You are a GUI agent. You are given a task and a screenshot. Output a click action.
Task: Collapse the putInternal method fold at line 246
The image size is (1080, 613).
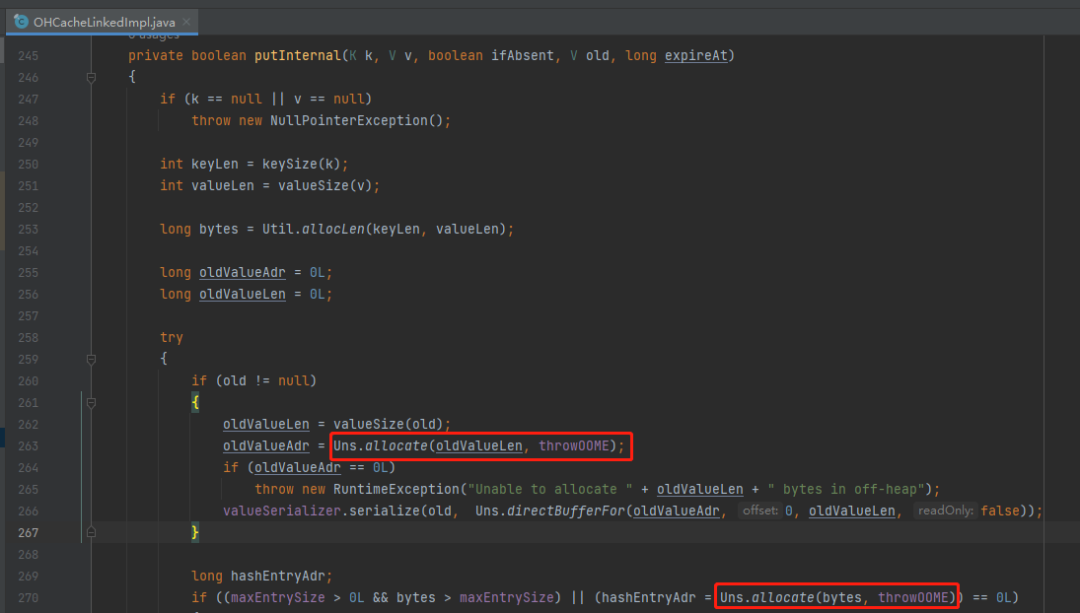click(x=91, y=78)
